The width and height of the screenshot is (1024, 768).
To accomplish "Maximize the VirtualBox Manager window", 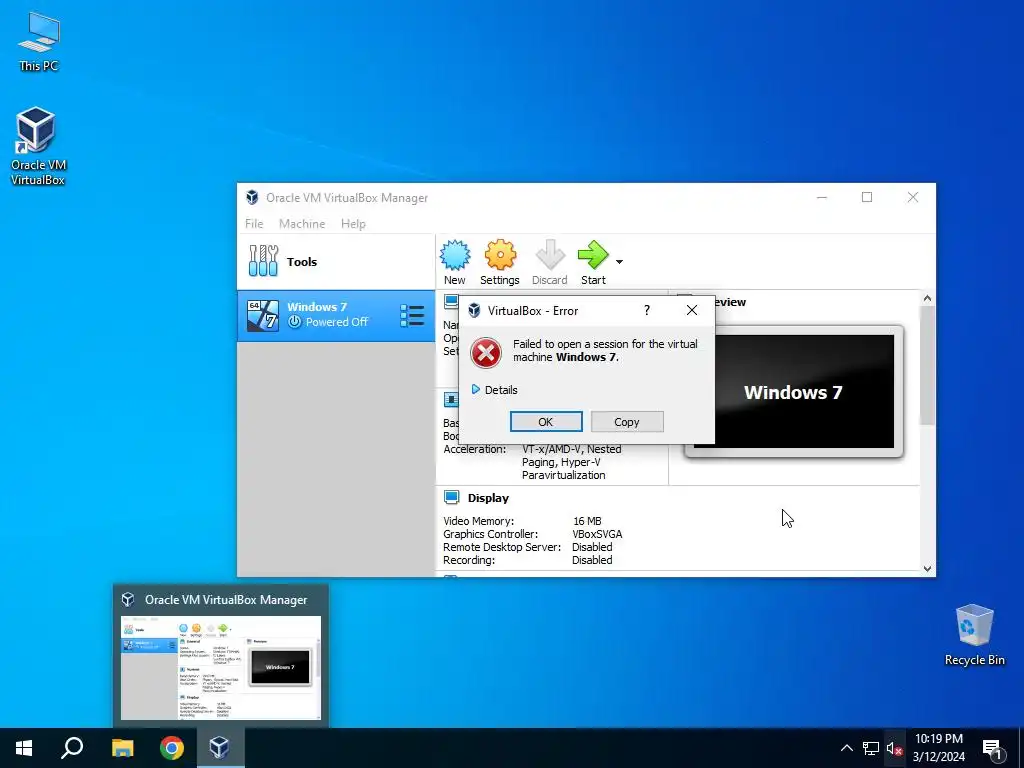I will tap(867, 197).
